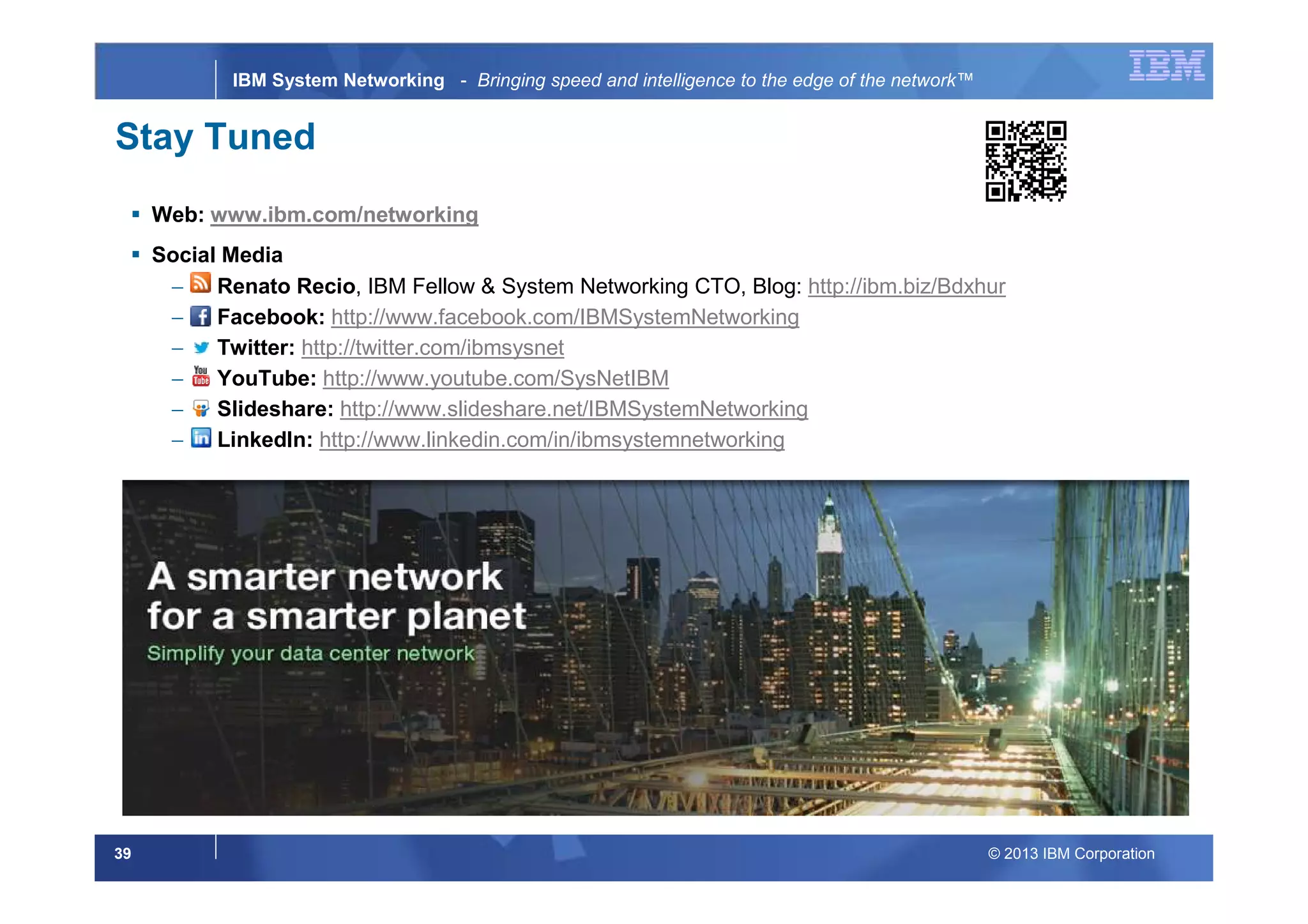Image resolution: width=1308 pixels, height=924 pixels.
Task: Click the Twitter bird icon
Action: pos(201,347)
